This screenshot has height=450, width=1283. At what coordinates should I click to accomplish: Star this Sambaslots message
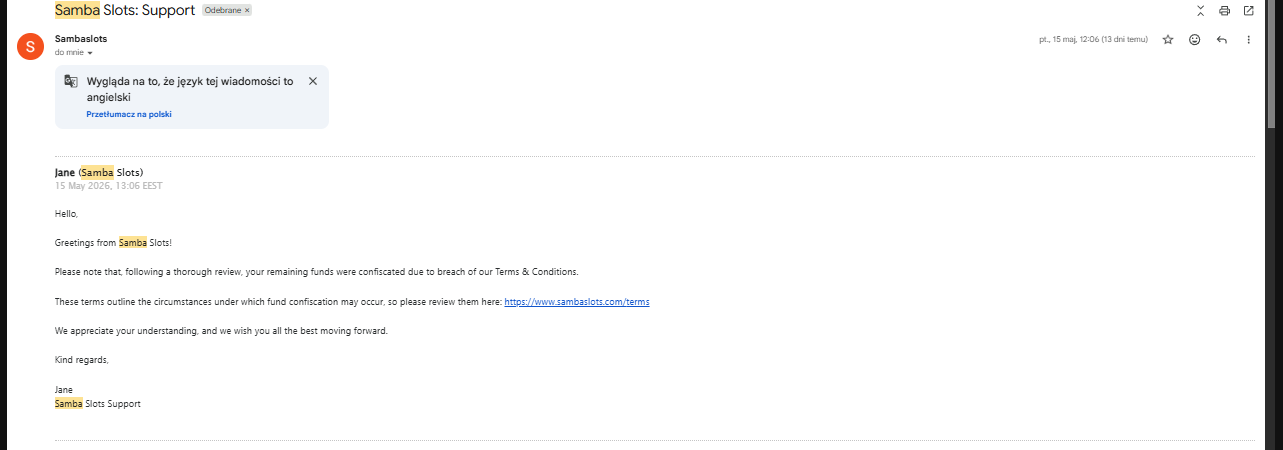[x=1167, y=40]
